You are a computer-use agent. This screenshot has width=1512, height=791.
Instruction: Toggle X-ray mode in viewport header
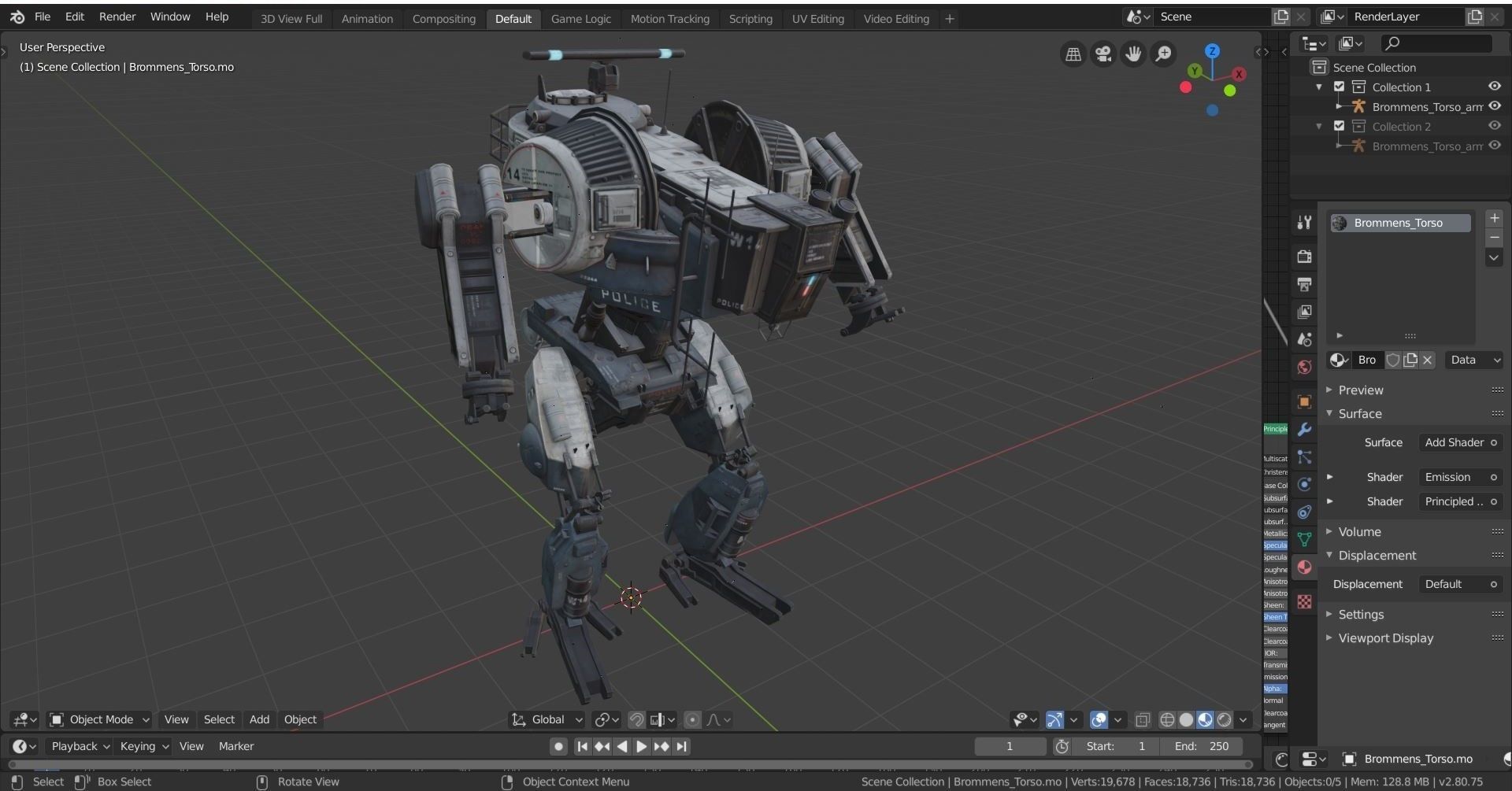[x=1143, y=719]
